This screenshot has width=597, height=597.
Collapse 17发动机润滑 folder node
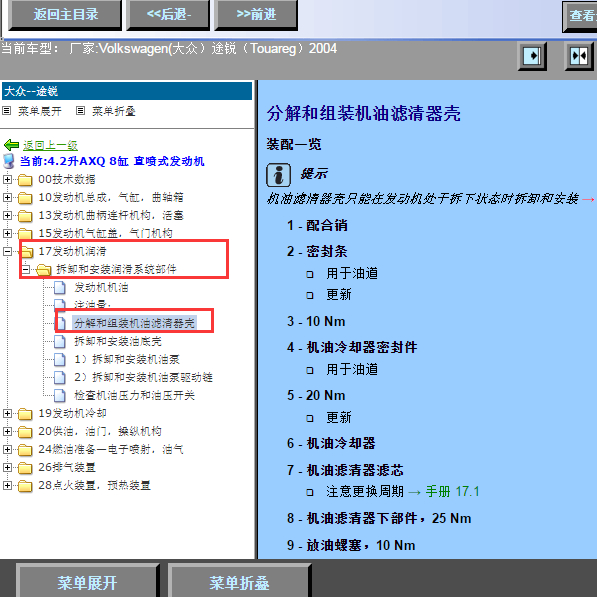point(7,251)
